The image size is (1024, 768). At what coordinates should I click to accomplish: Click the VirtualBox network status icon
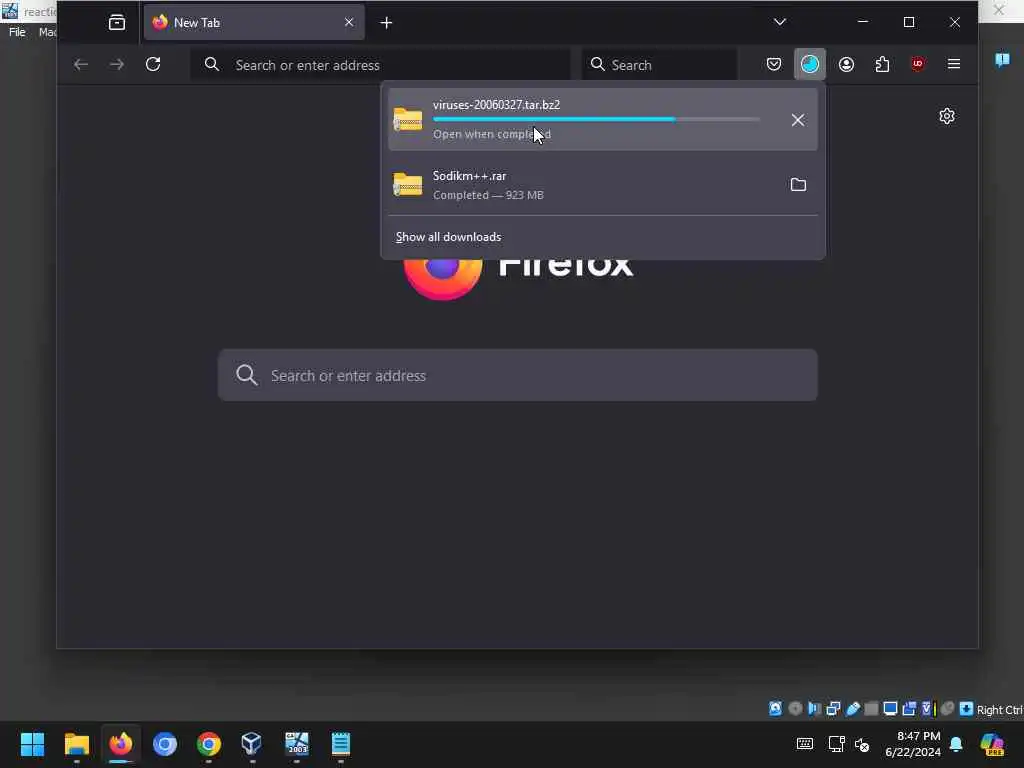833,709
